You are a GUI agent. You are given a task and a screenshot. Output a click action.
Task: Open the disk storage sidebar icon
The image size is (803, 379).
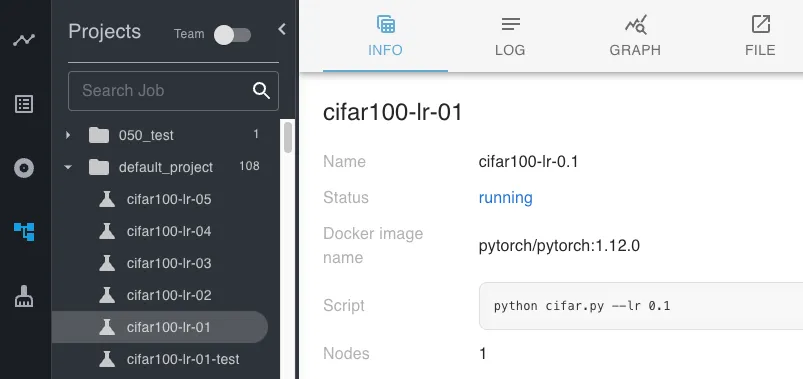point(24,168)
